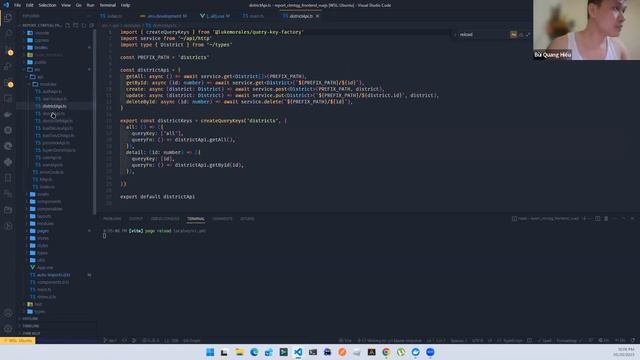Screen dimensions: 640x360
Task: Toggle the highlighted option in the find widget
Action: point(513,35)
